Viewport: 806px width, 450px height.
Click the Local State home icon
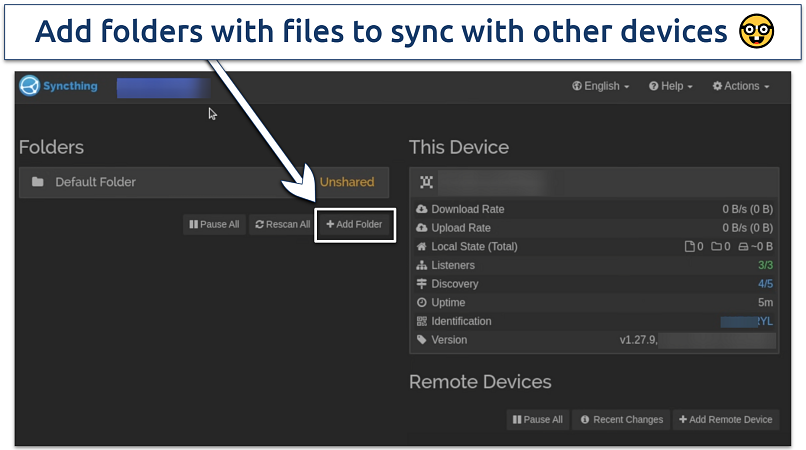click(x=422, y=247)
